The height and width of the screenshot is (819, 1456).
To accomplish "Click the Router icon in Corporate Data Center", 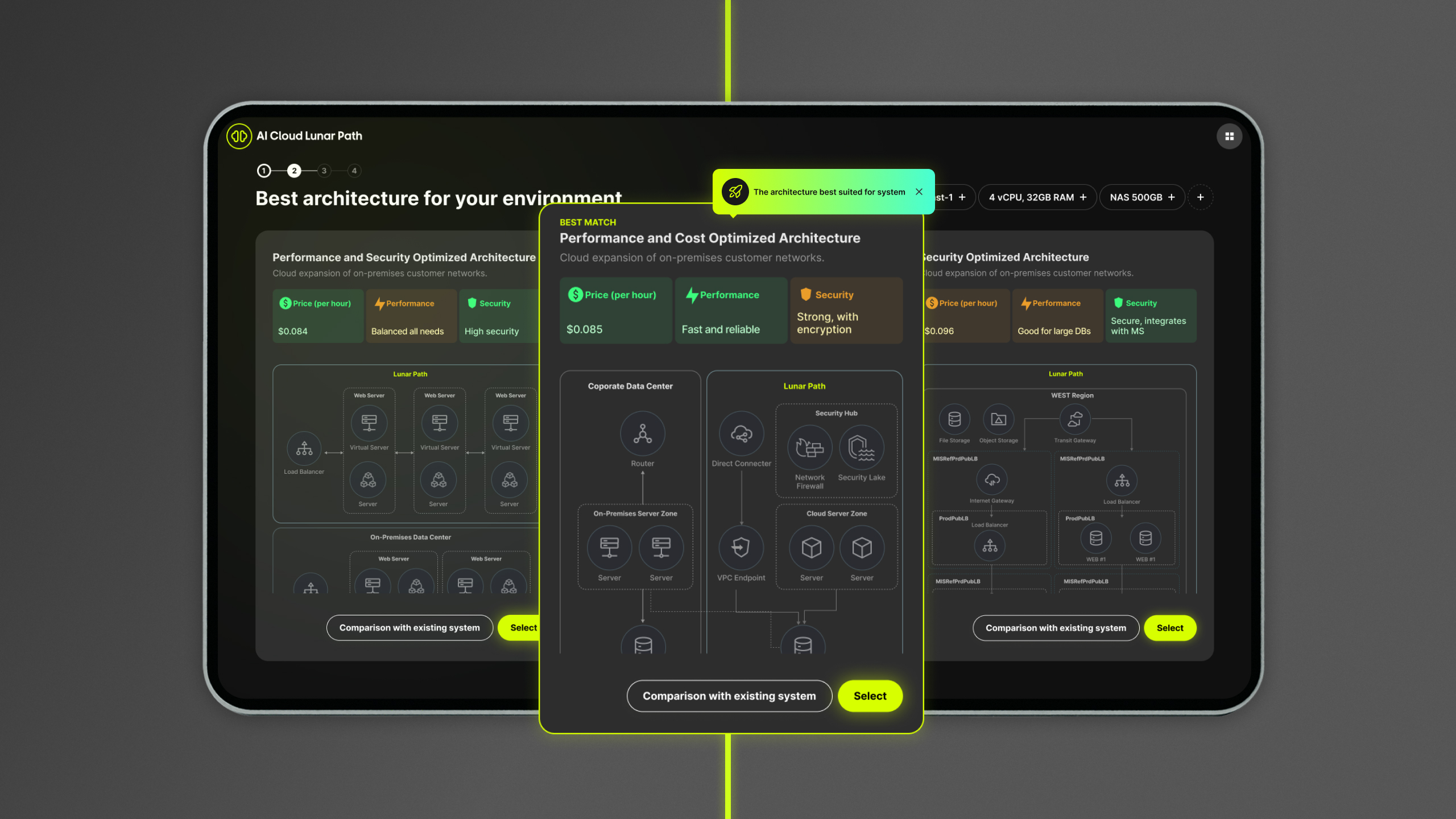I will tap(643, 434).
